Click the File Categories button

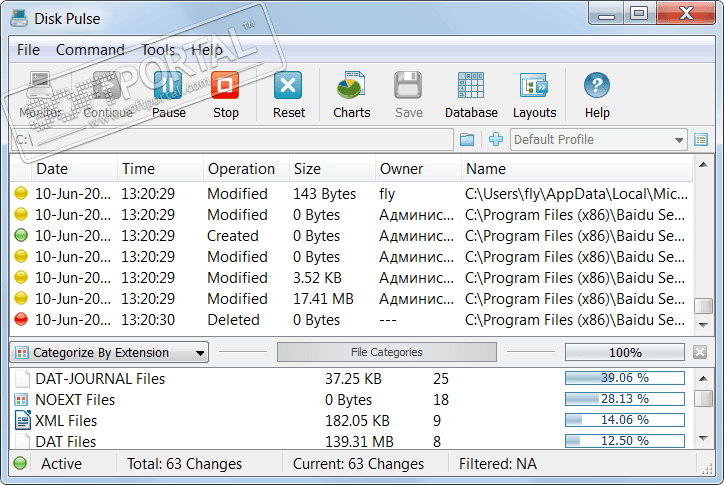[386, 352]
